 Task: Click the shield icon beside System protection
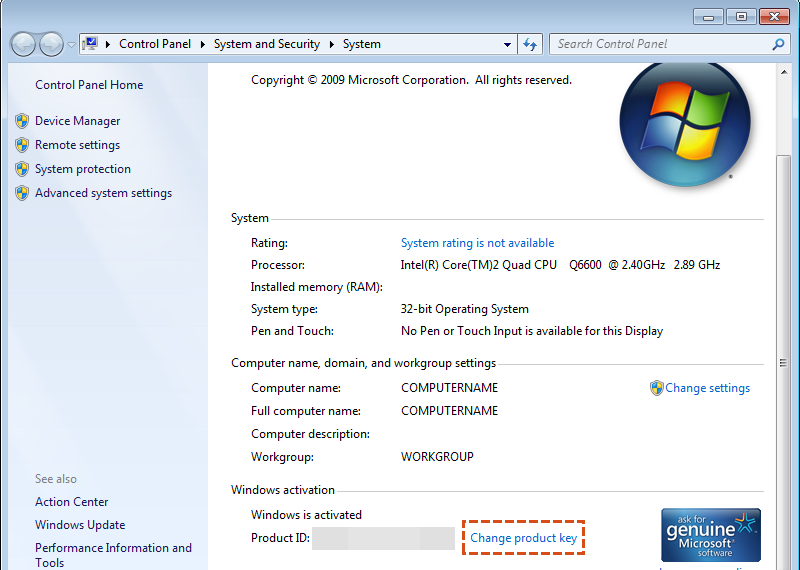click(x=22, y=169)
